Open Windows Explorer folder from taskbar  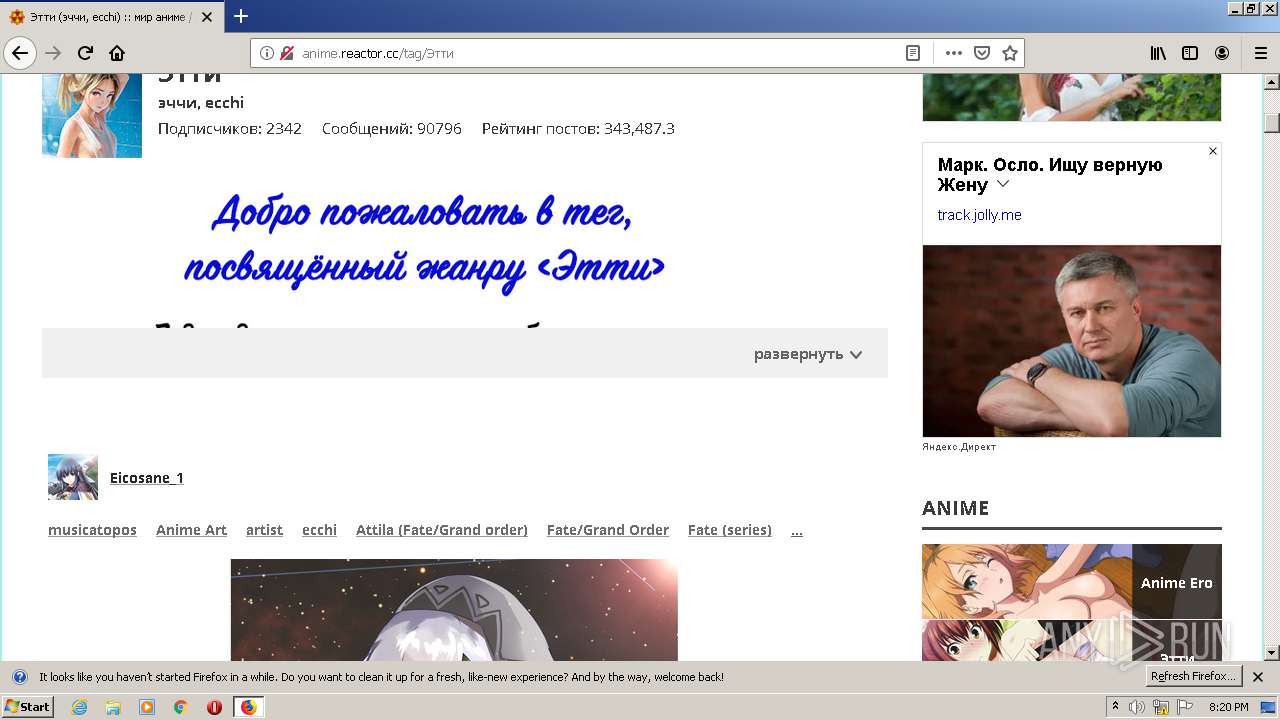113,707
